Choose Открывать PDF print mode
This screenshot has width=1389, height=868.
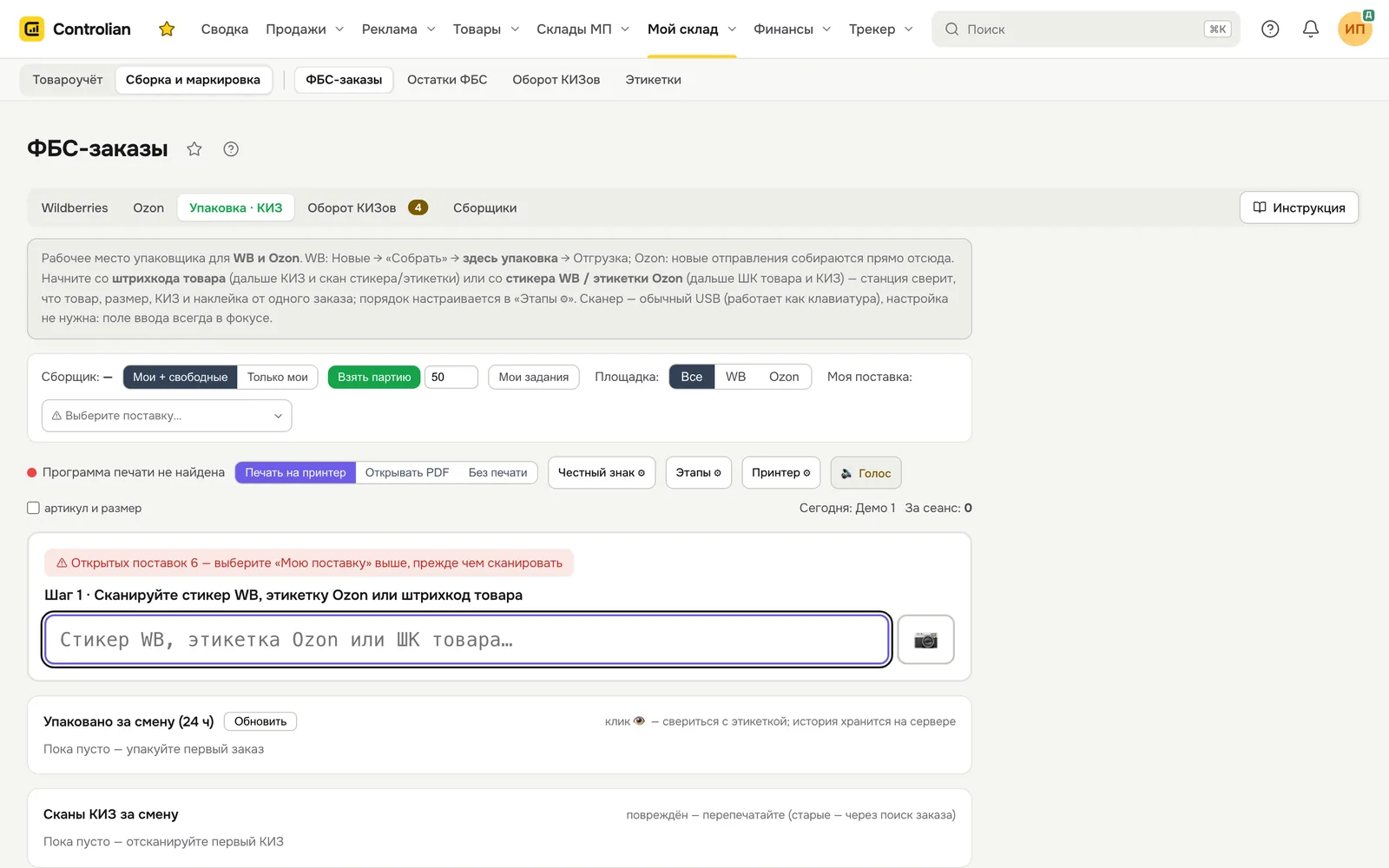coord(407,473)
